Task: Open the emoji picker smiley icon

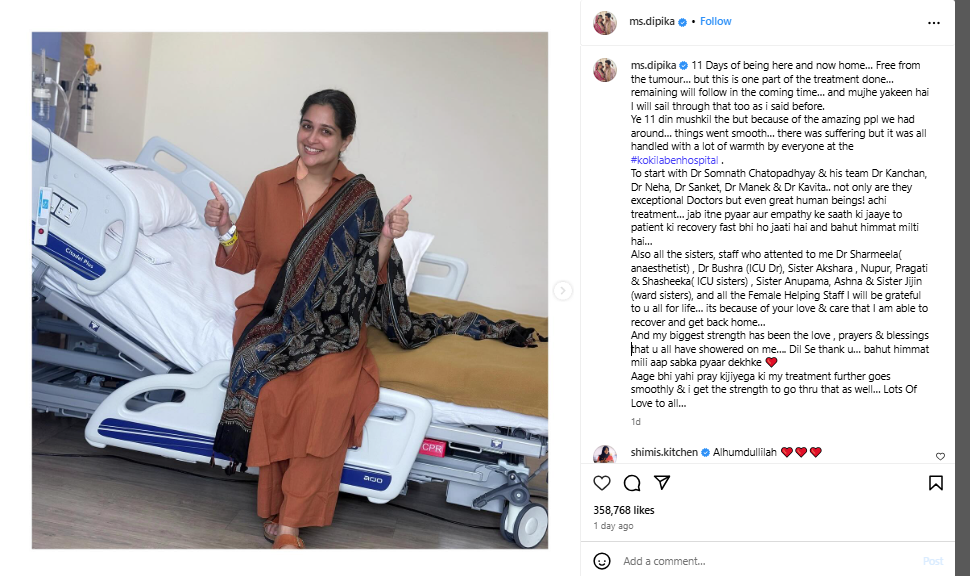Action: click(602, 561)
